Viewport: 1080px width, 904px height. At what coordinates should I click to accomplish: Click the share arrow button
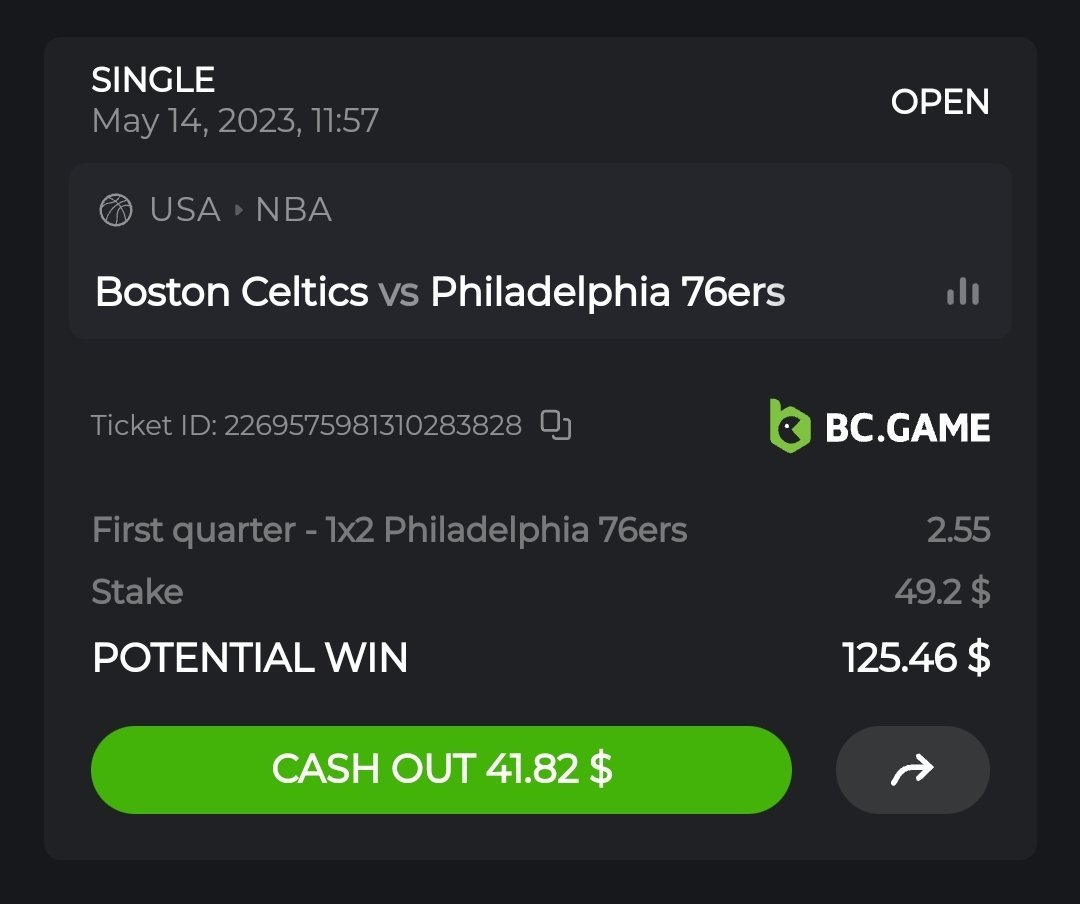(912, 769)
